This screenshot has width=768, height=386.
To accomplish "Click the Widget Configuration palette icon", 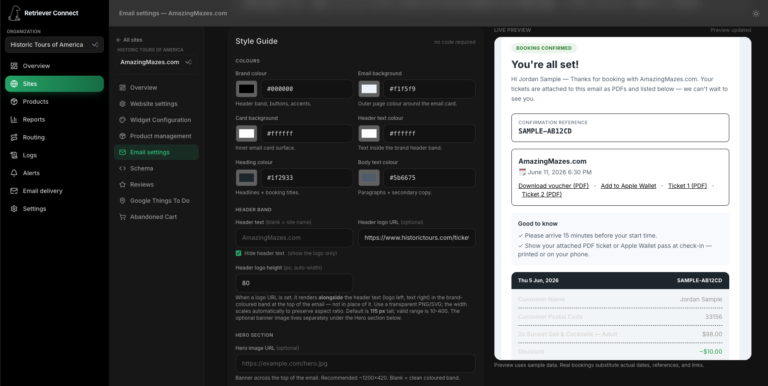I will click(x=122, y=120).
